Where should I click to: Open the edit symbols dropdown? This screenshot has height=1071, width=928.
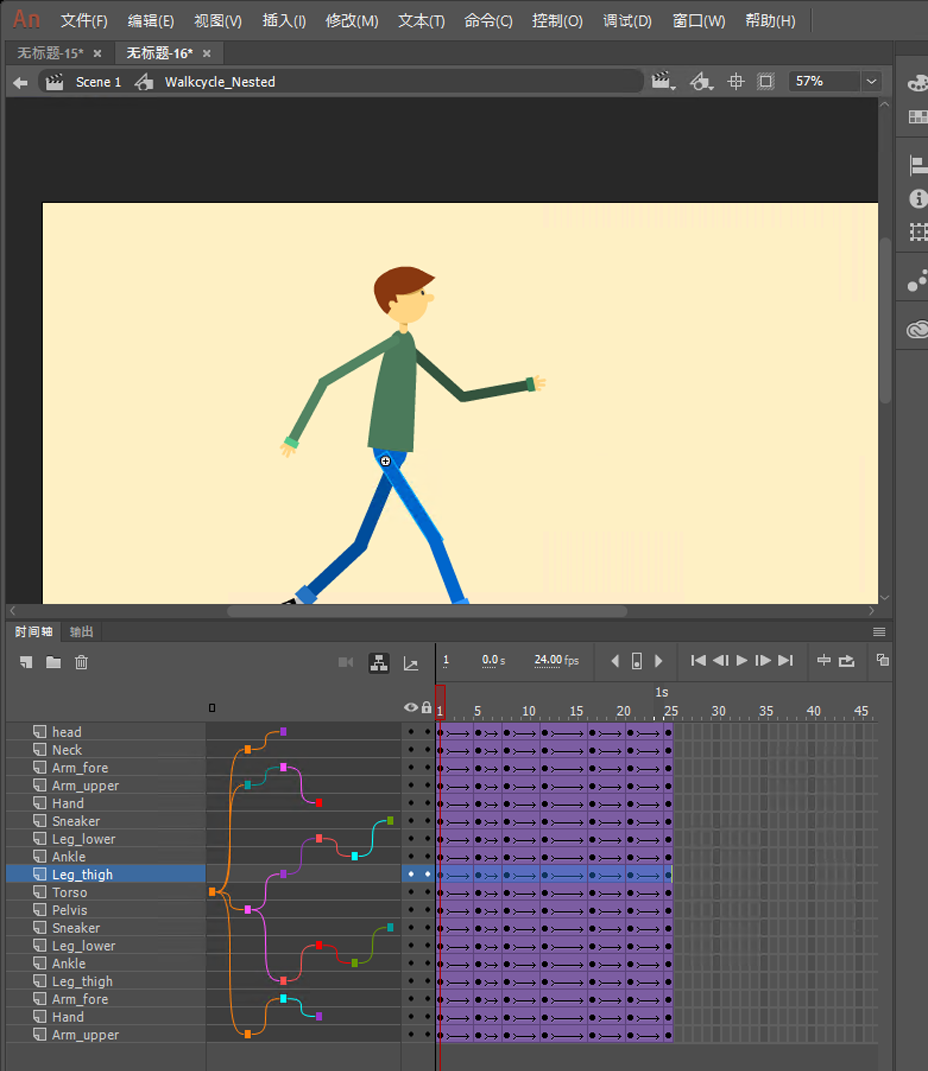[x=702, y=82]
